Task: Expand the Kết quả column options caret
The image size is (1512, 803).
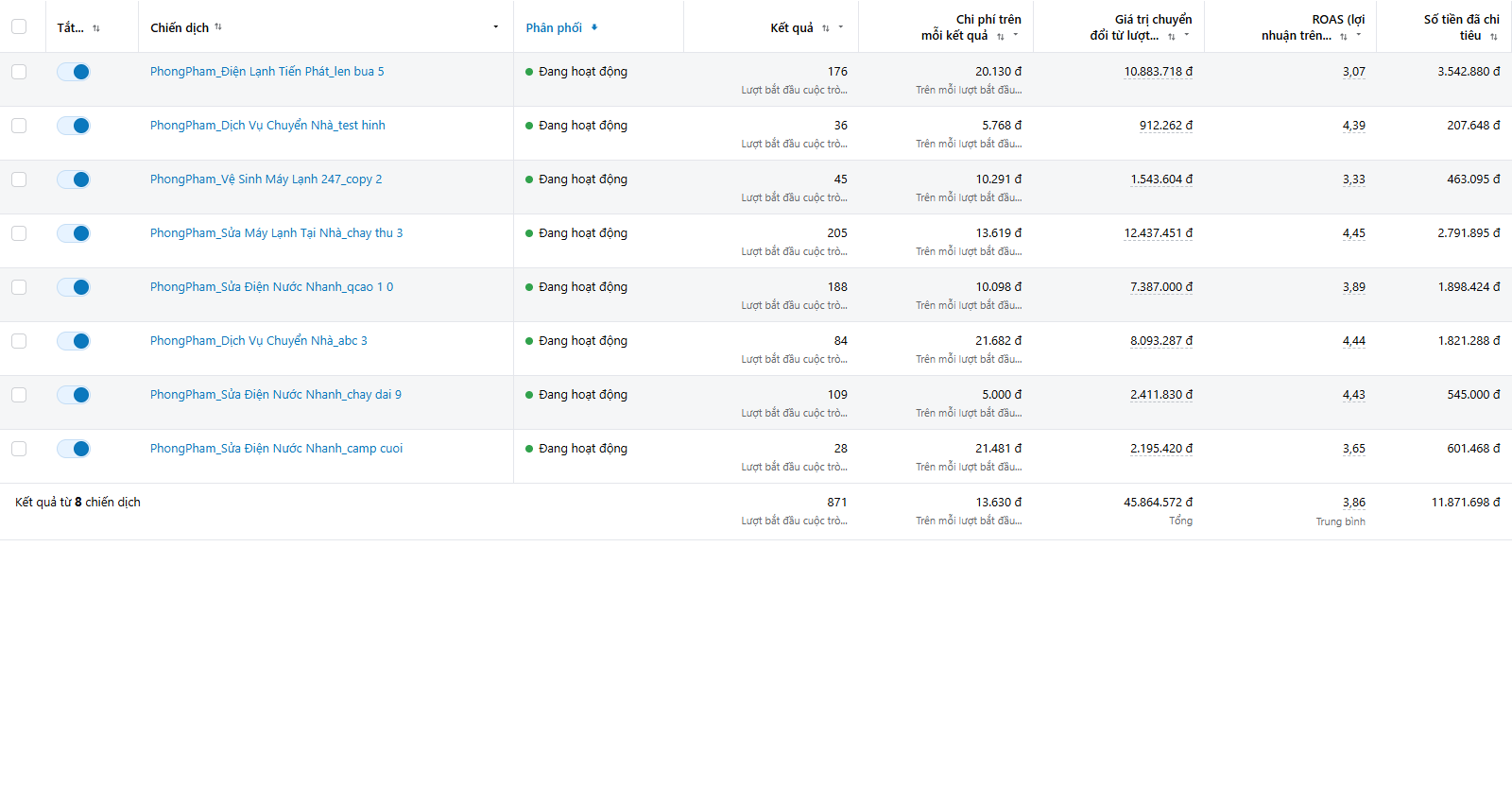Action: tap(841, 27)
